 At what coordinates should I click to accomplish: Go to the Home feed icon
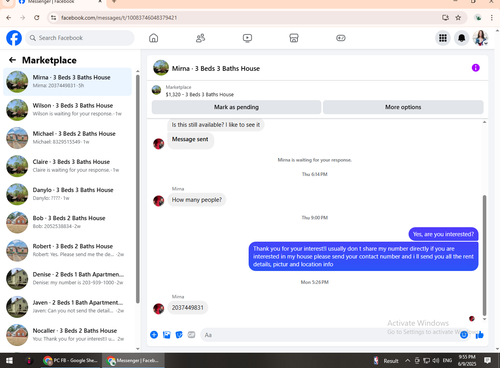click(153, 38)
